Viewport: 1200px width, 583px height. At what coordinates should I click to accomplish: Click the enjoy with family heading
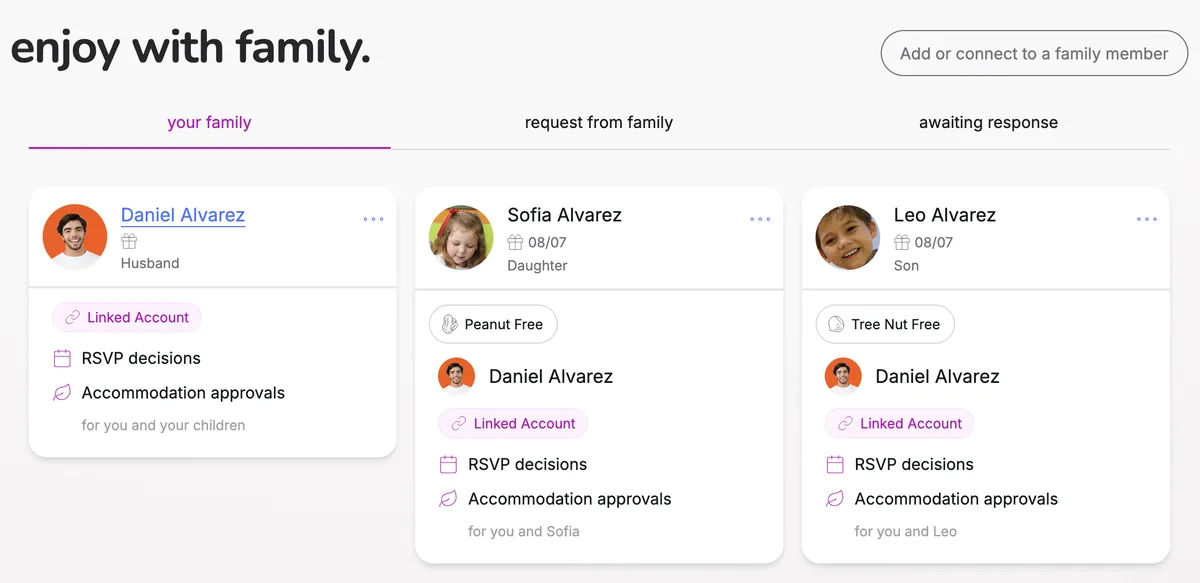[191, 48]
